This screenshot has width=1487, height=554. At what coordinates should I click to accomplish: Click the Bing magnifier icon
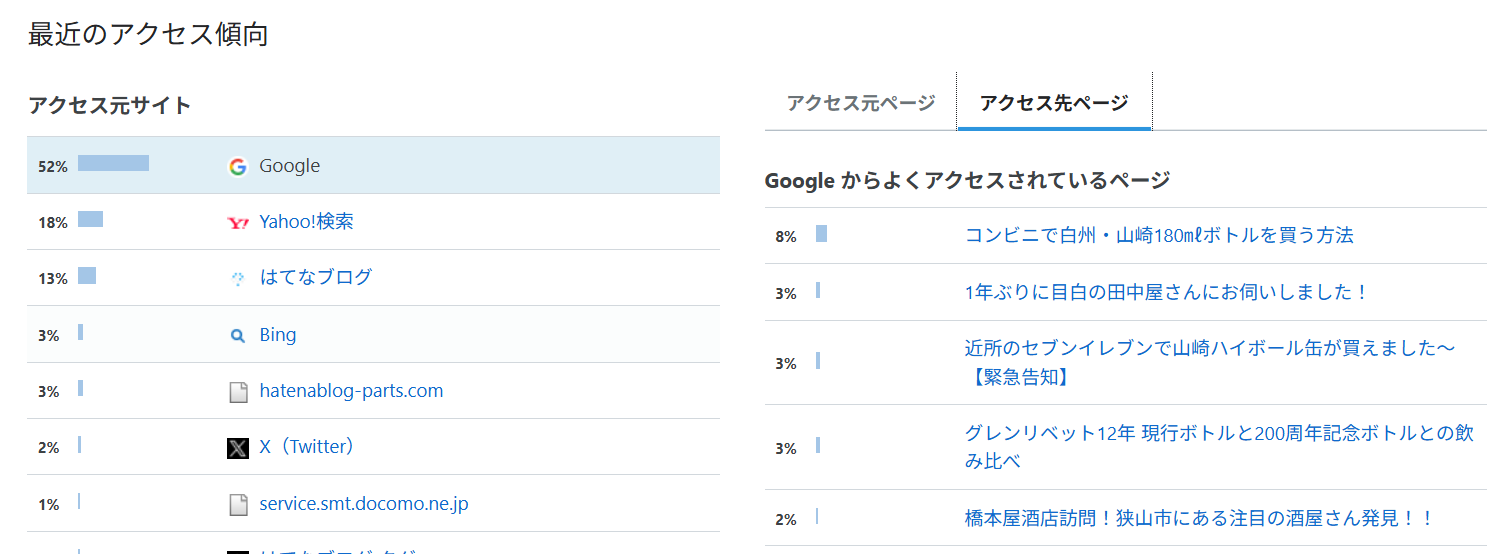point(237,336)
